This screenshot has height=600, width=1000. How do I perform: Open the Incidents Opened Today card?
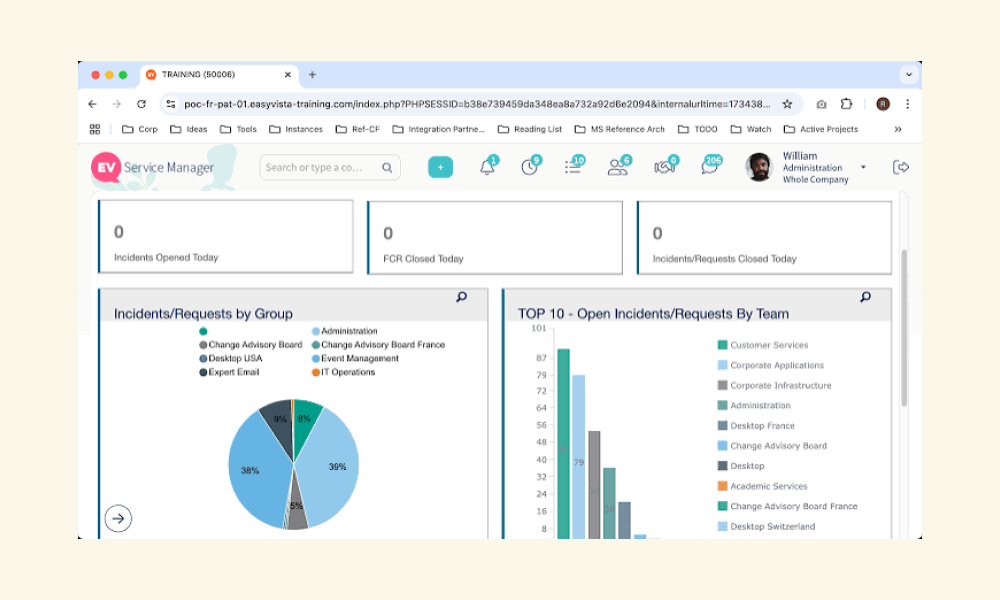tap(226, 237)
